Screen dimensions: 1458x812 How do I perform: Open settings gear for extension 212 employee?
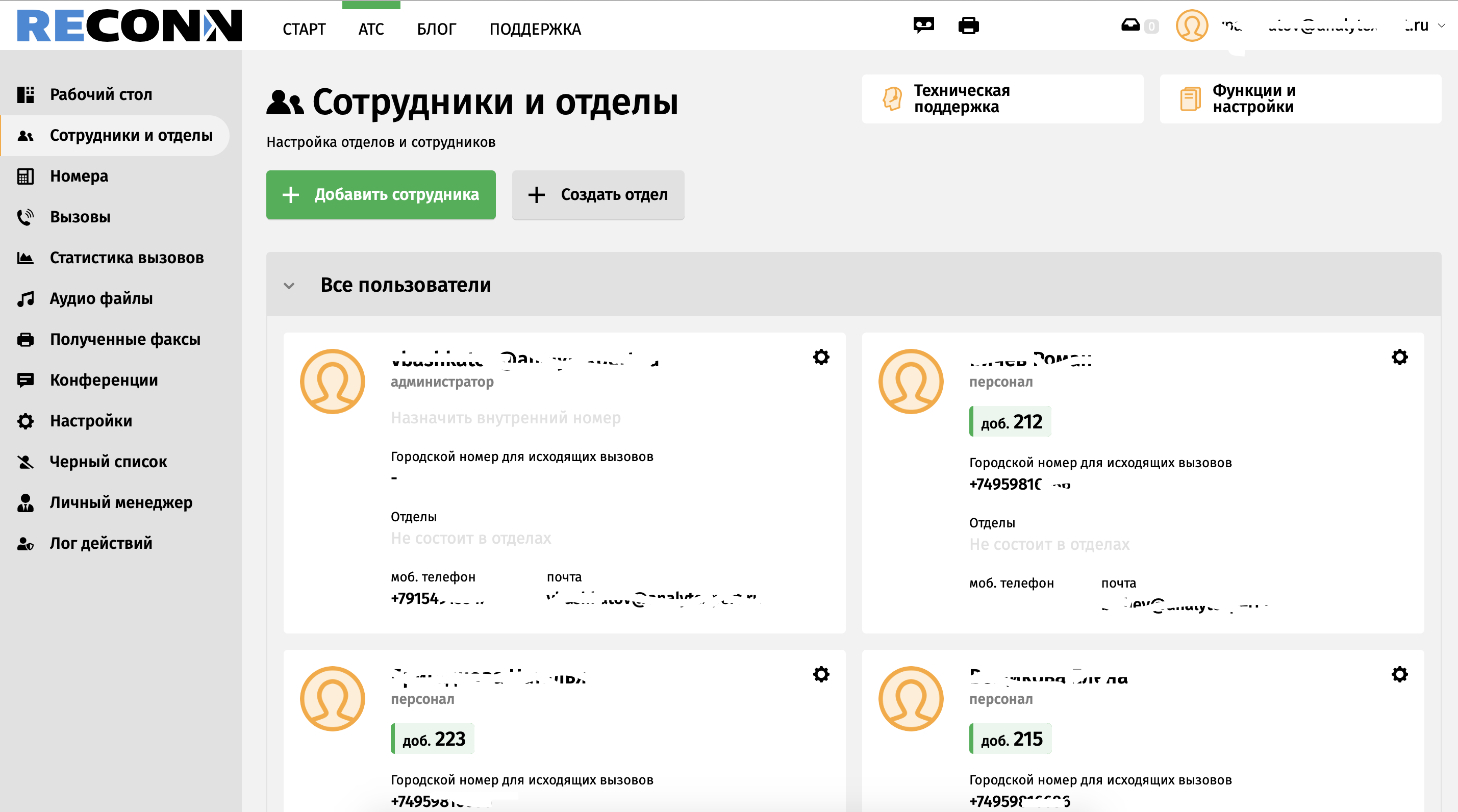click(1399, 357)
